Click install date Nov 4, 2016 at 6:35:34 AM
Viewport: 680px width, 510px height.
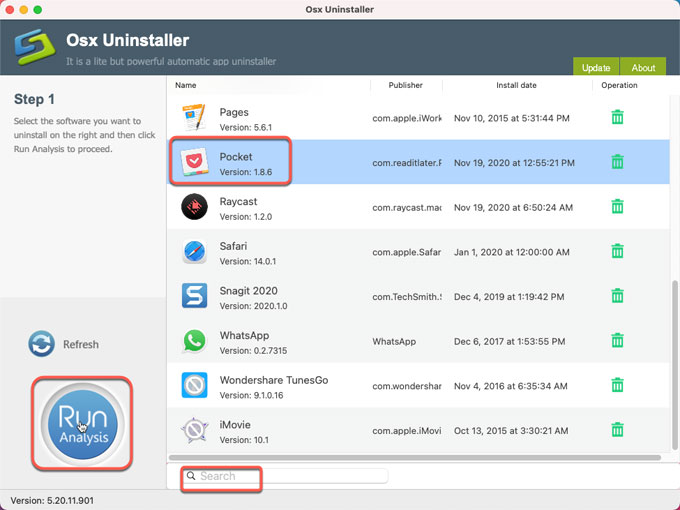510,386
